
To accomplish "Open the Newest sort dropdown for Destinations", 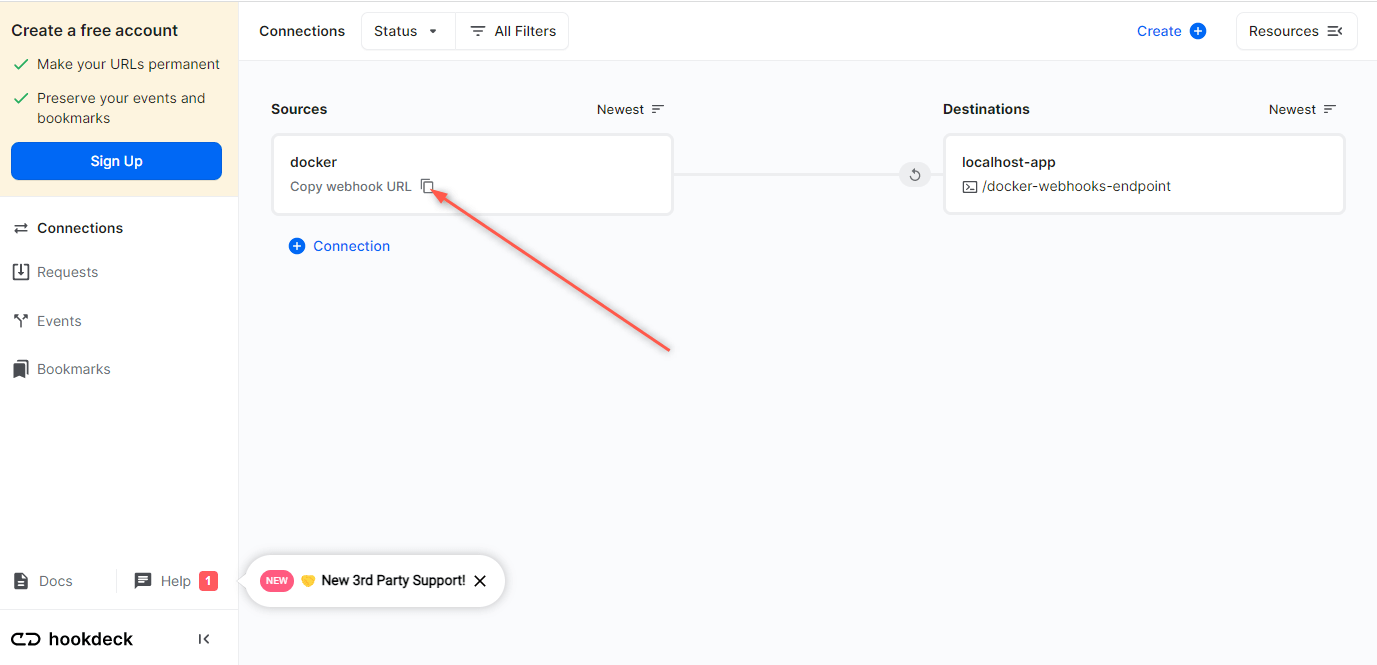I will [x=1302, y=109].
